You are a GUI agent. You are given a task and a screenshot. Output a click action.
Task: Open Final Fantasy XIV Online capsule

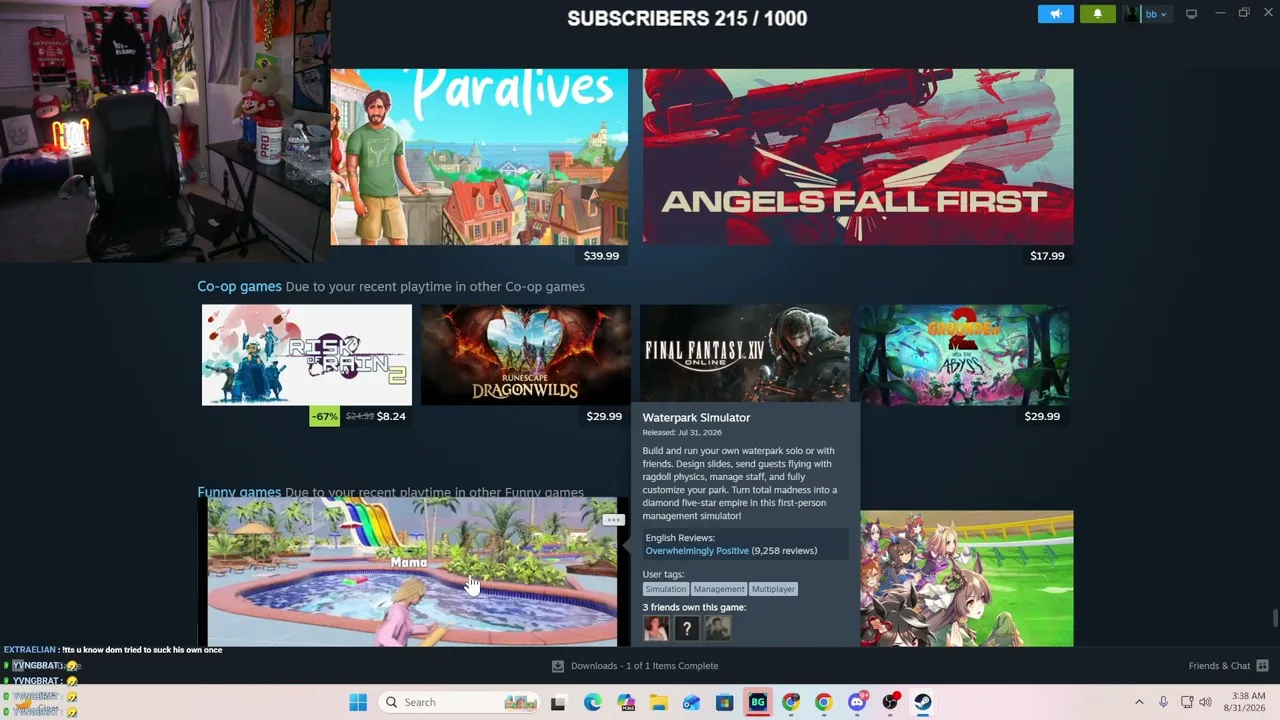click(745, 353)
